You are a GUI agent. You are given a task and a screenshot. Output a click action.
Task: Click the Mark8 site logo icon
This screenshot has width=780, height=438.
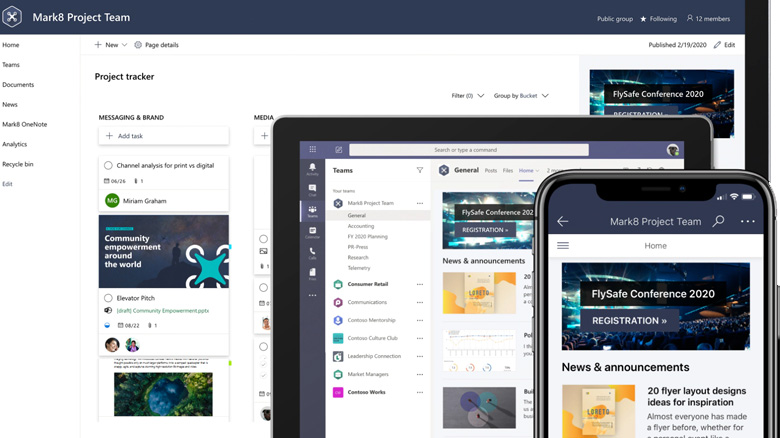[x=12, y=17]
